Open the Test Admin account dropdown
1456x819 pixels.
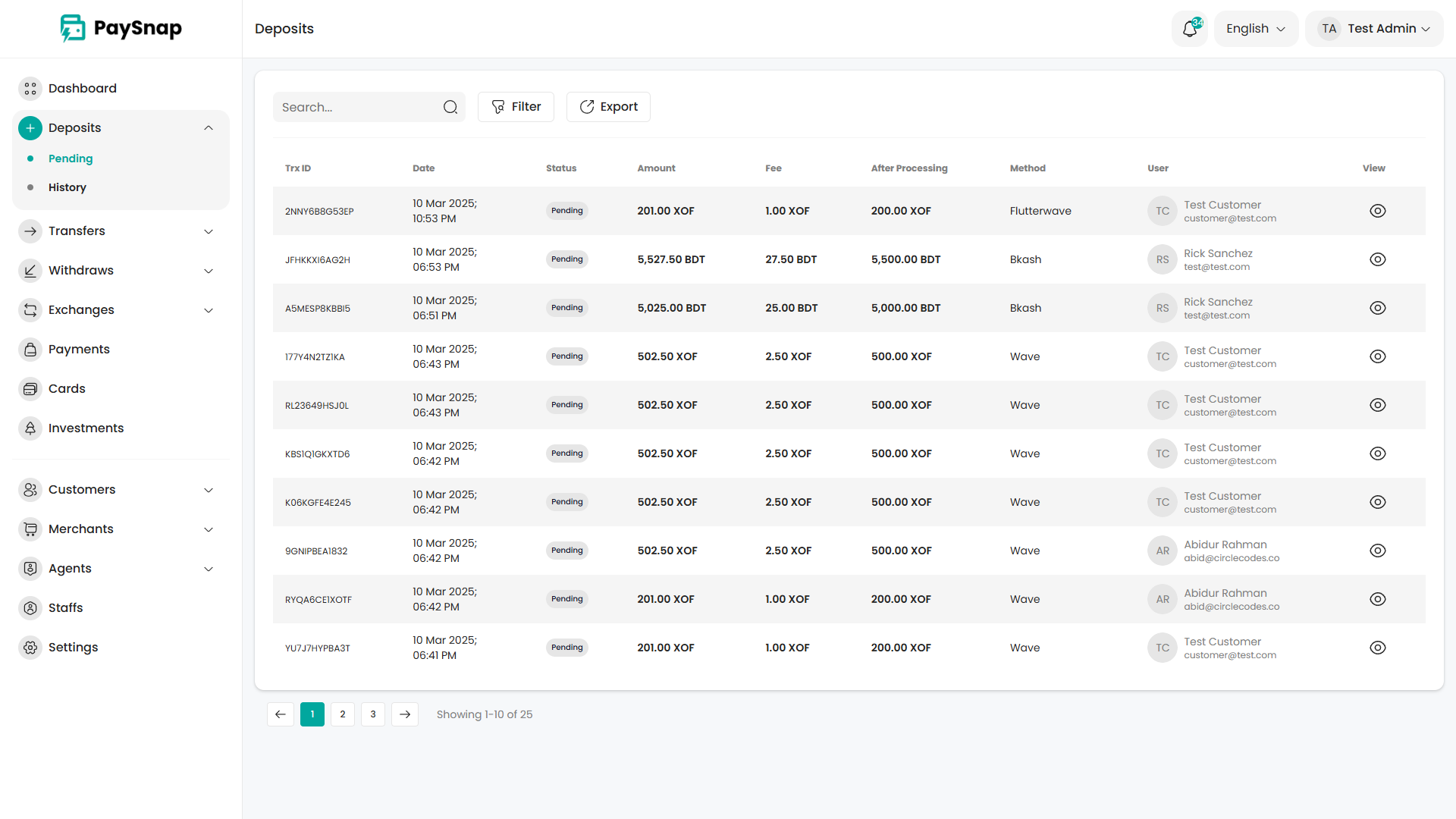pyautogui.click(x=1373, y=29)
